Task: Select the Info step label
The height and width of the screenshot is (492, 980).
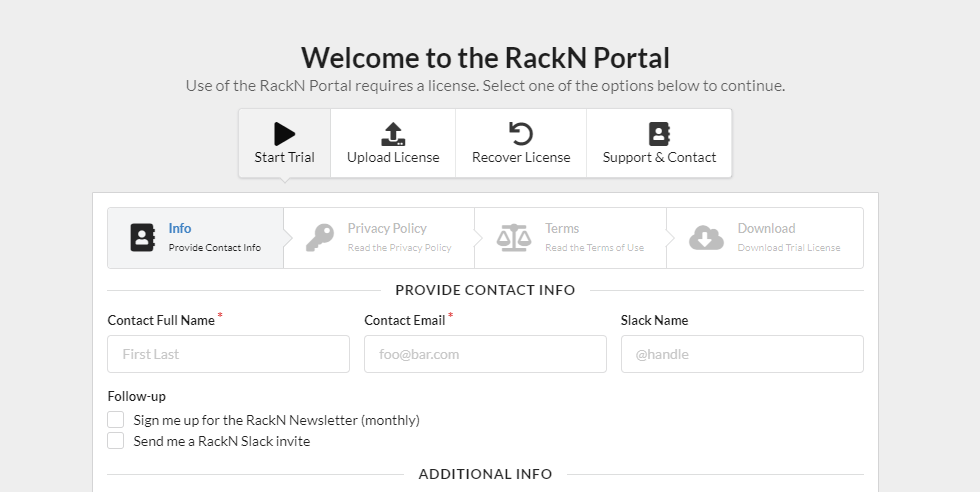Action: [x=180, y=228]
